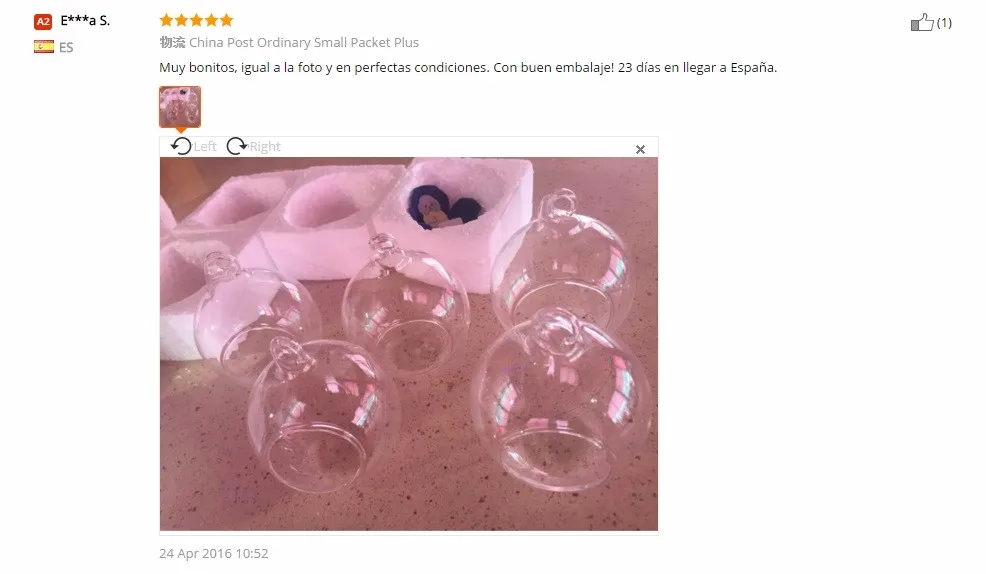The height and width of the screenshot is (574, 986).
Task: Click the enlarged photo of glass globes
Action: coord(409,344)
